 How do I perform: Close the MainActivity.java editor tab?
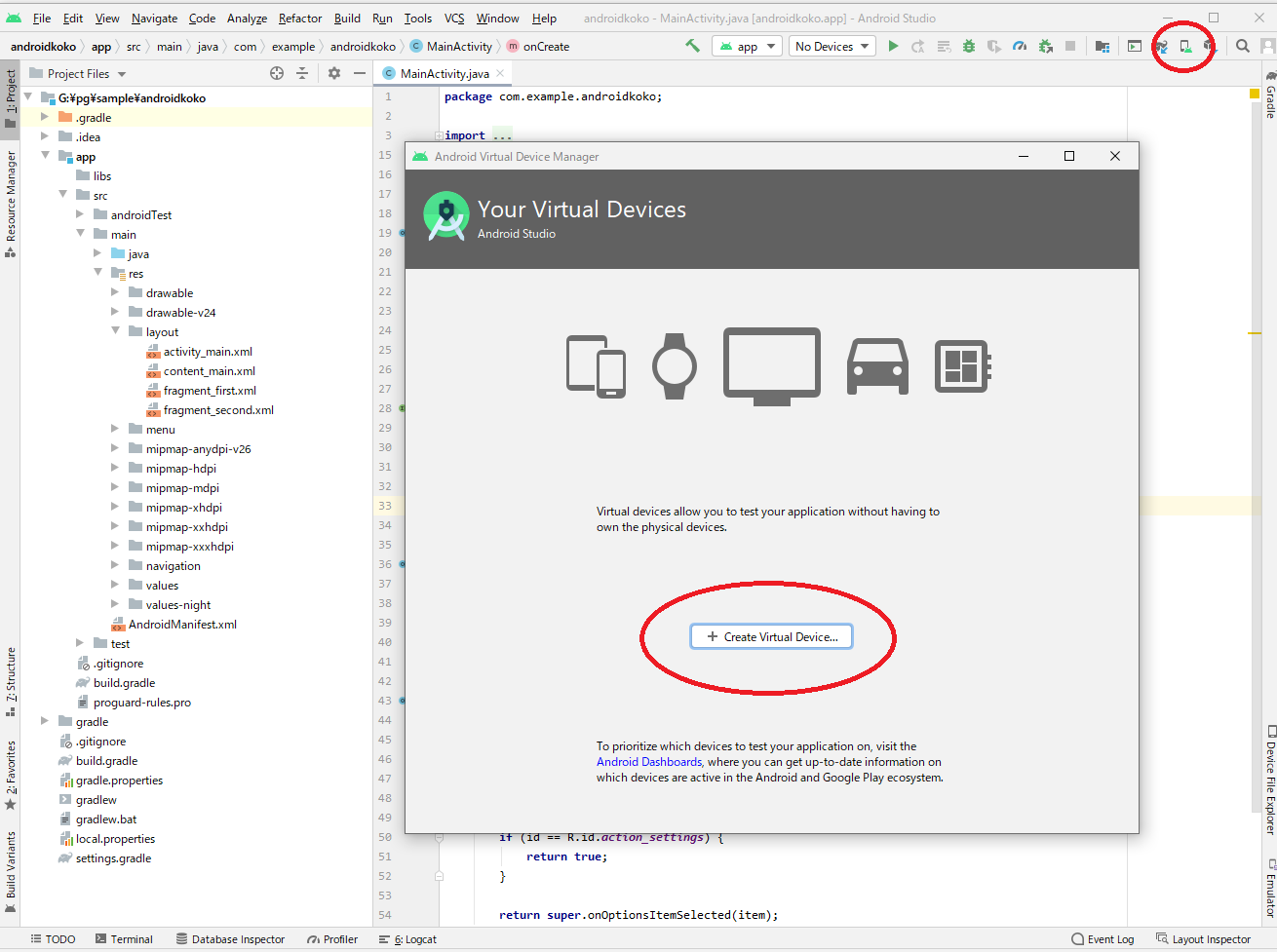(x=500, y=73)
